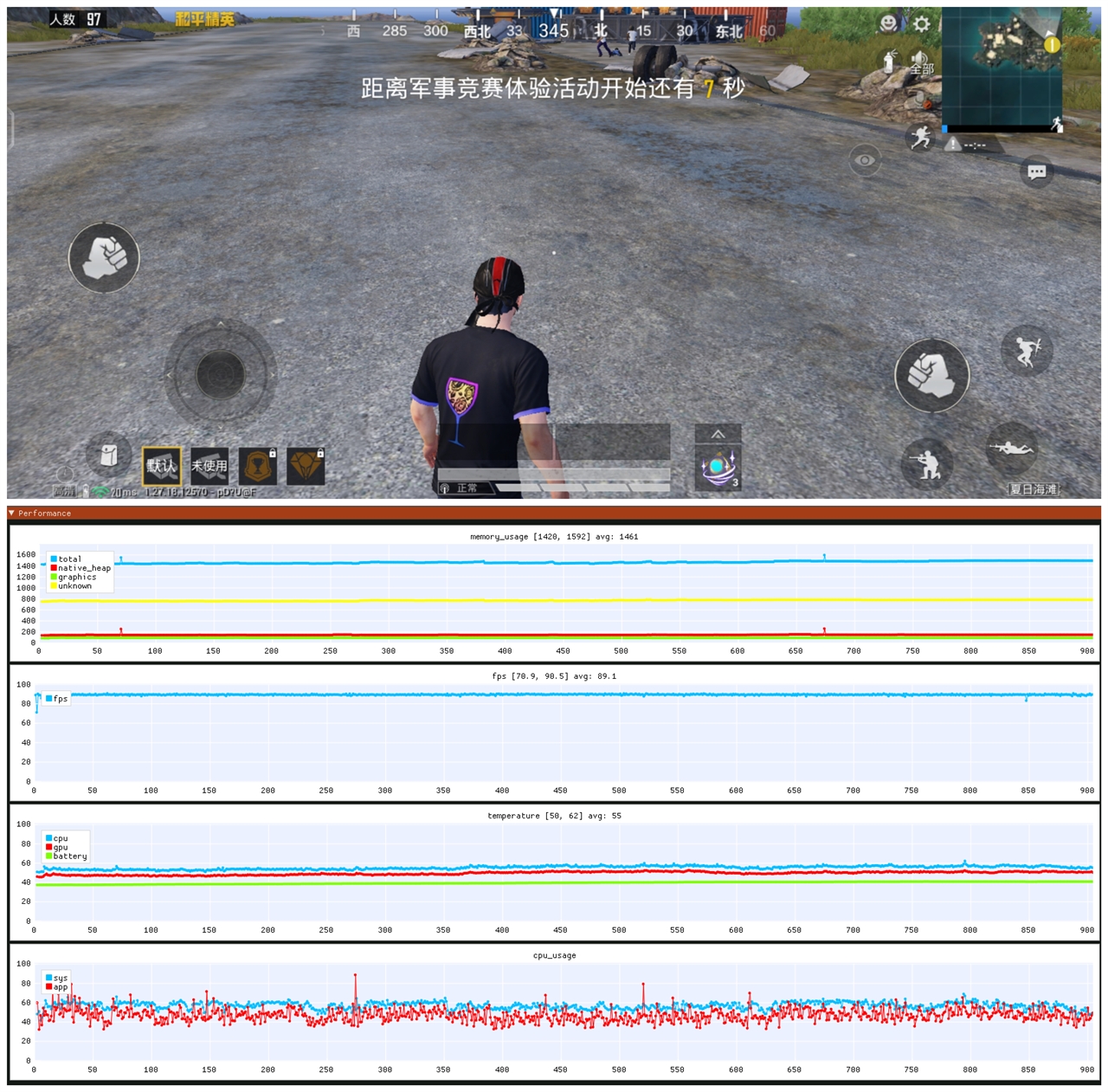Viewport: 1108px width, 1092px height.
Task: Tap the warning triangle icon
Action: coord(953,144)
